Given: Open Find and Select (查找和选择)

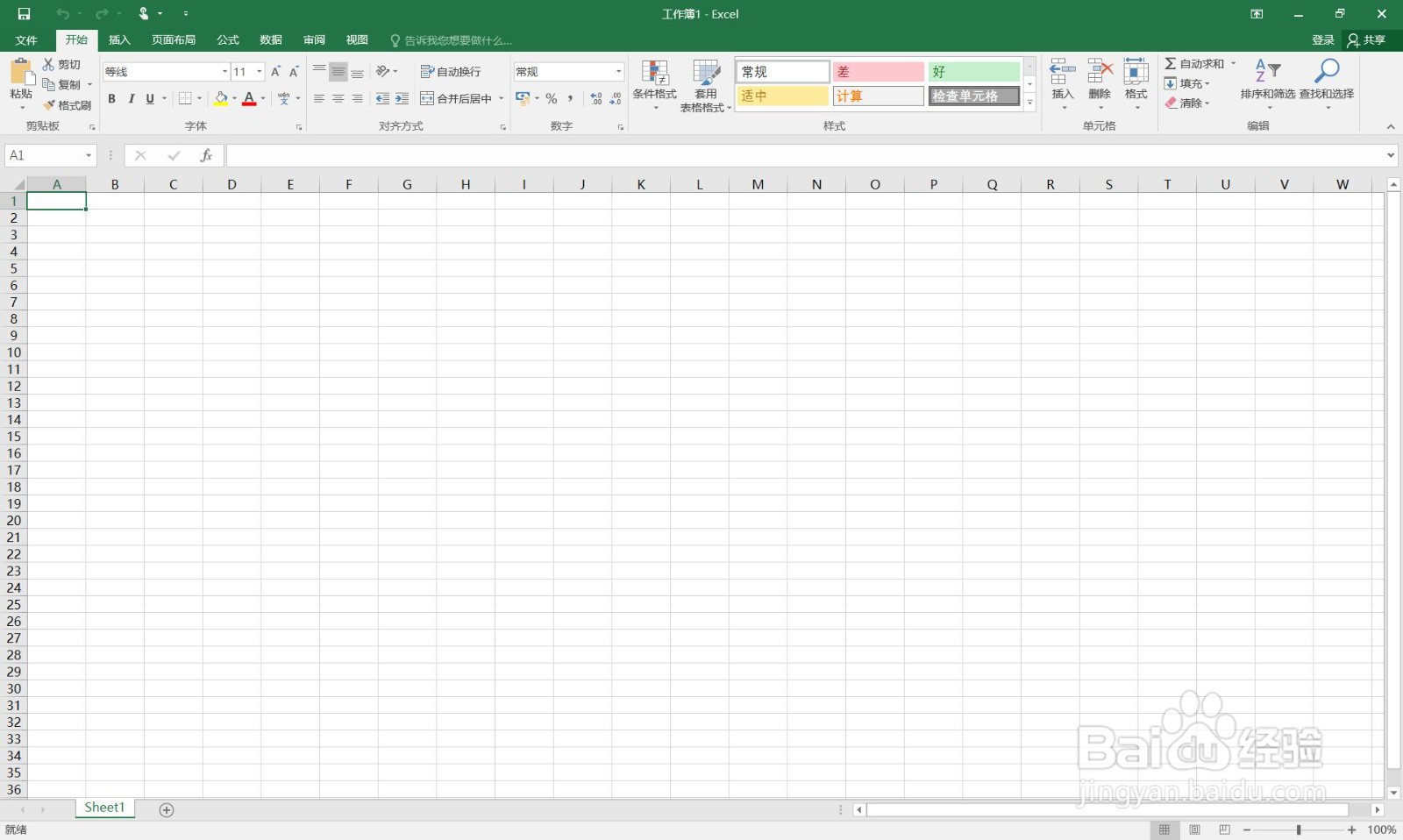Looking at the screenshot, I should tap(1327, 84).
